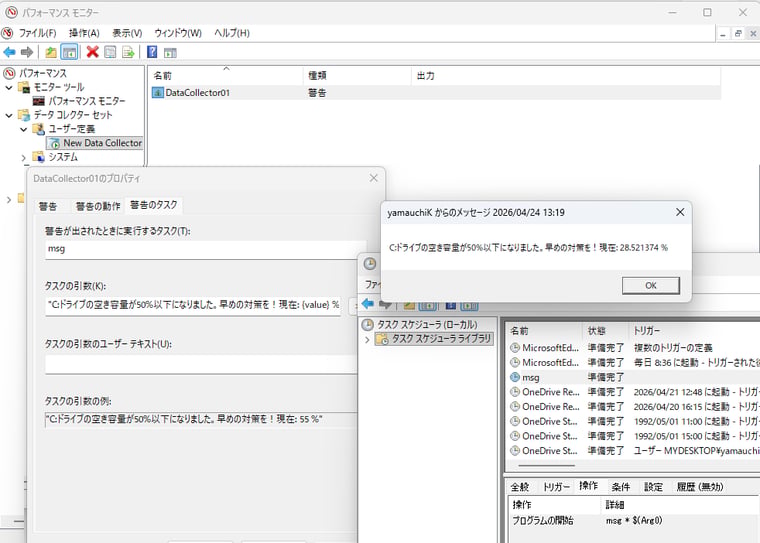The height and width of the screenshot is (543, 760).
Task: Select システム in the tree
Action: (63, 158)
